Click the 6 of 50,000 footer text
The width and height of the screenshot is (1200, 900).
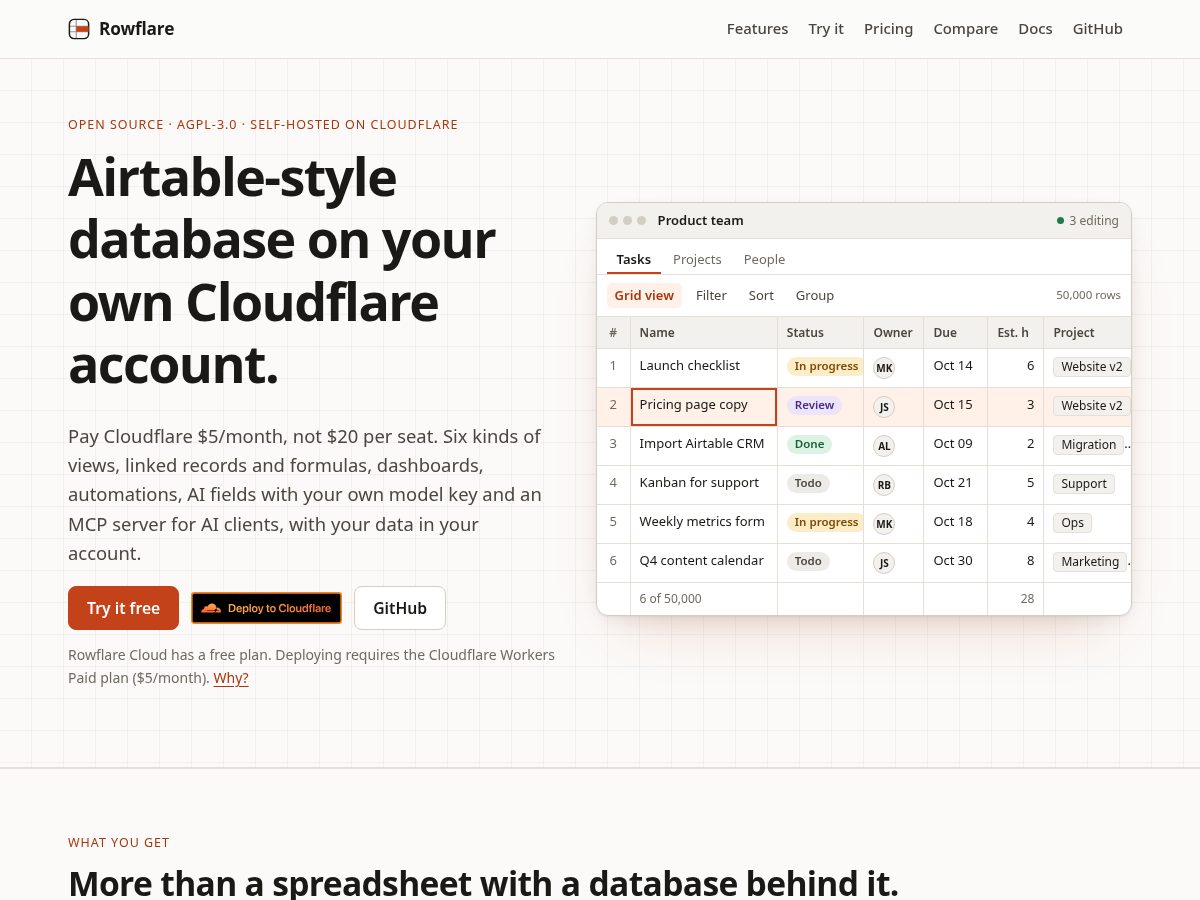tap(670, 598)
